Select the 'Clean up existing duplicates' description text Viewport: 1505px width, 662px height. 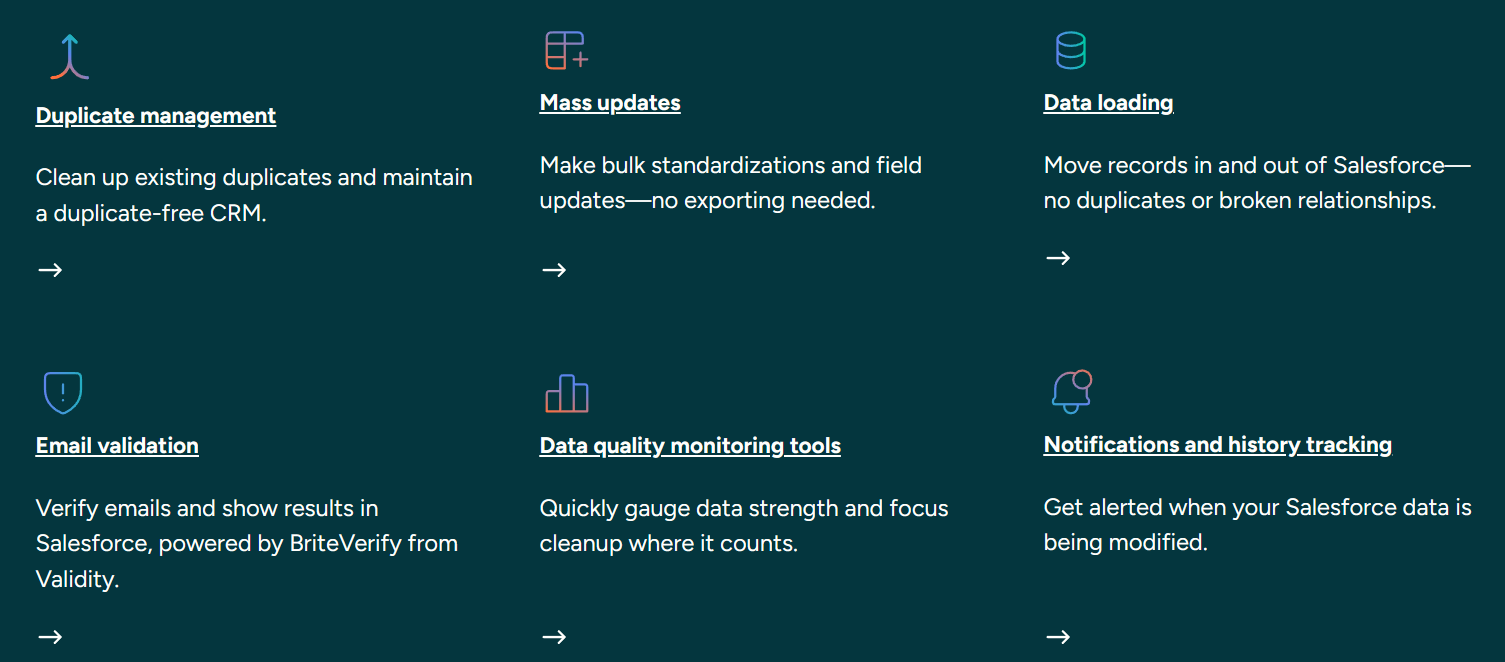254,195
